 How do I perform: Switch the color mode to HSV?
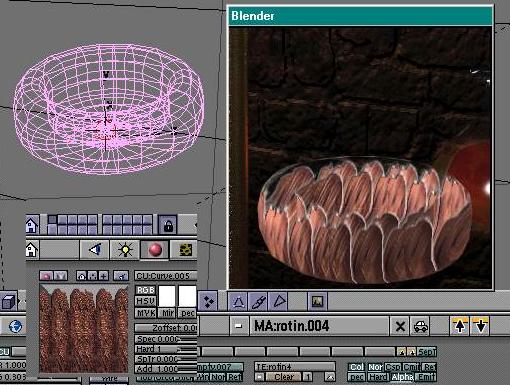coord(146,301)
